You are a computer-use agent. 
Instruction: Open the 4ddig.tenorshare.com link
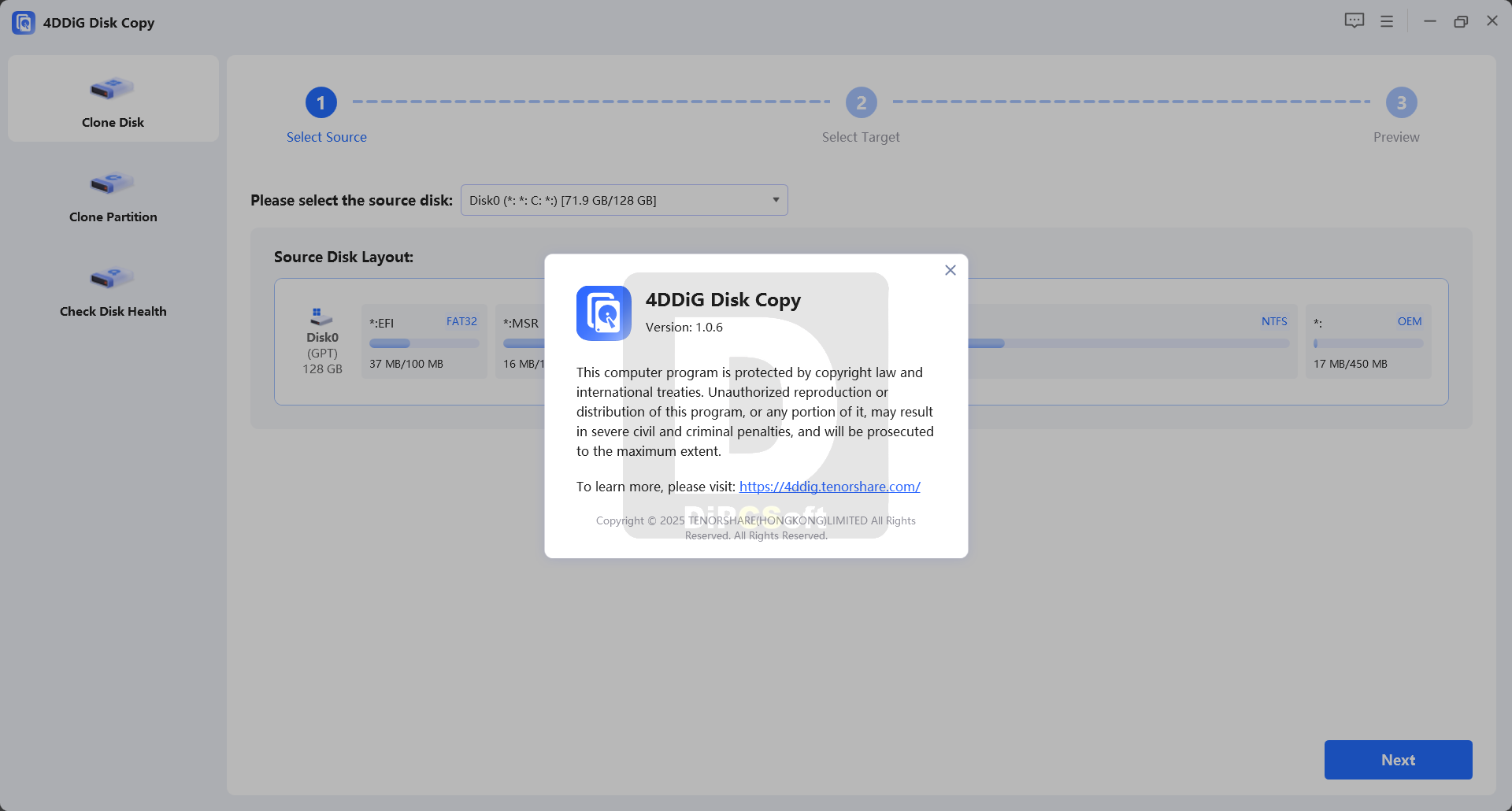830,487
